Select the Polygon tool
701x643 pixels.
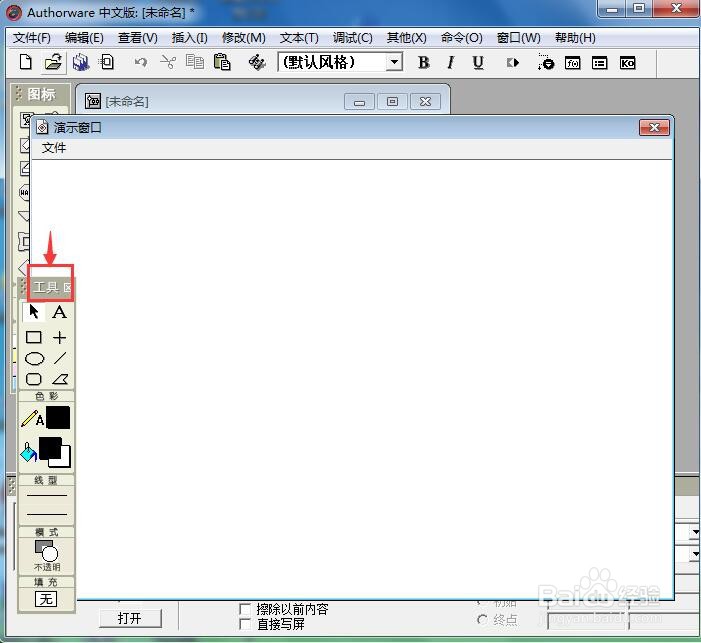[60, 379]
